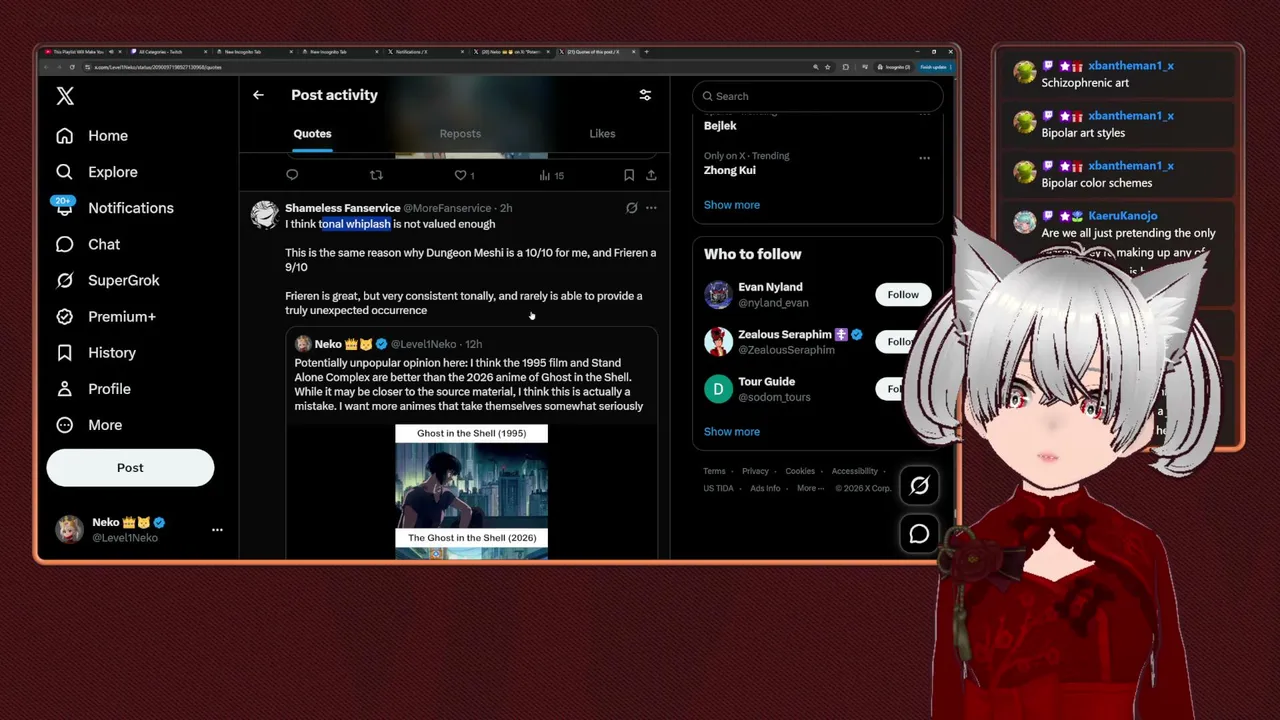Follow Evan Nyland
This screenshot has height=720, width=1280.
click(902, 295)
